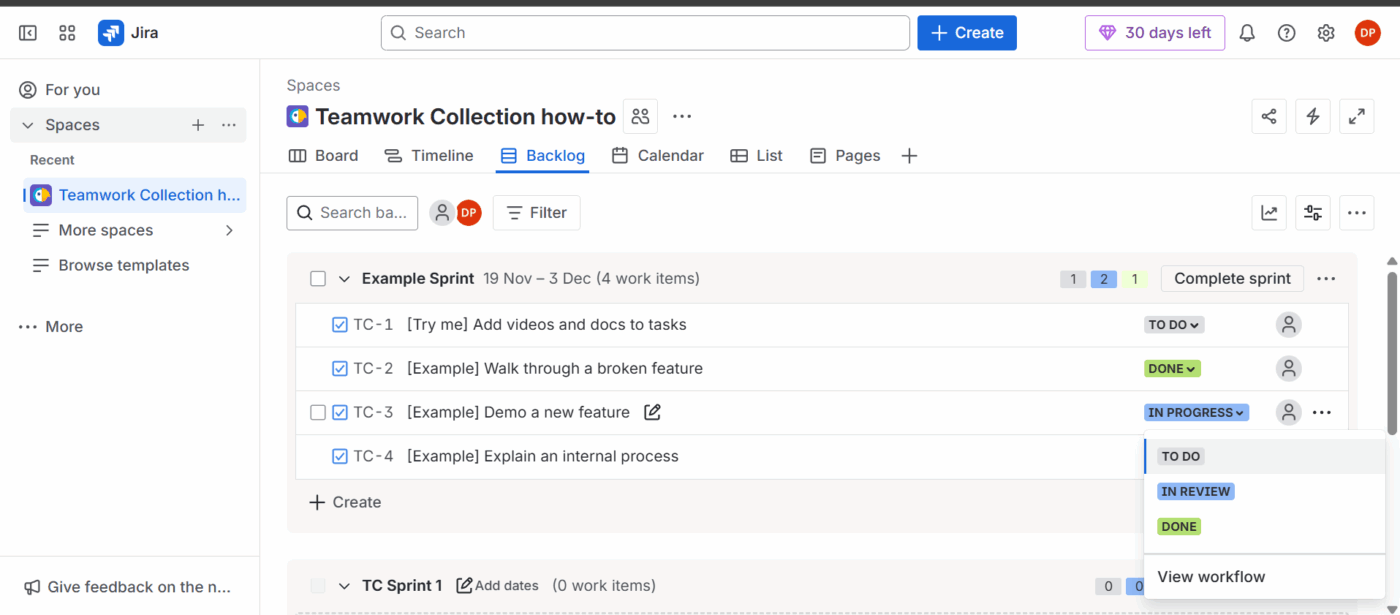
Task: Open the board view settings icon
Action: pos(1313,212)
